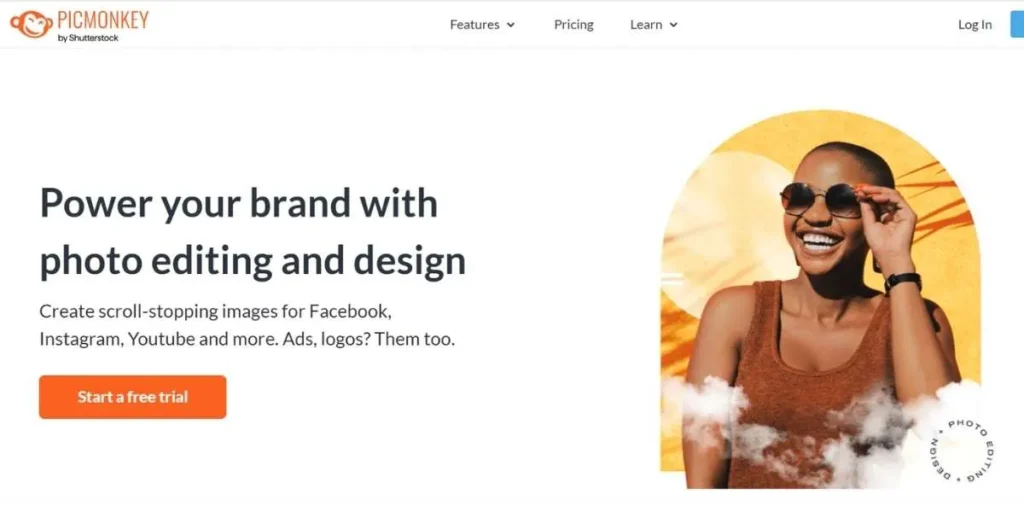Click the Log In link
This screenshot has height=512, width=1024.
coord(974,25)
